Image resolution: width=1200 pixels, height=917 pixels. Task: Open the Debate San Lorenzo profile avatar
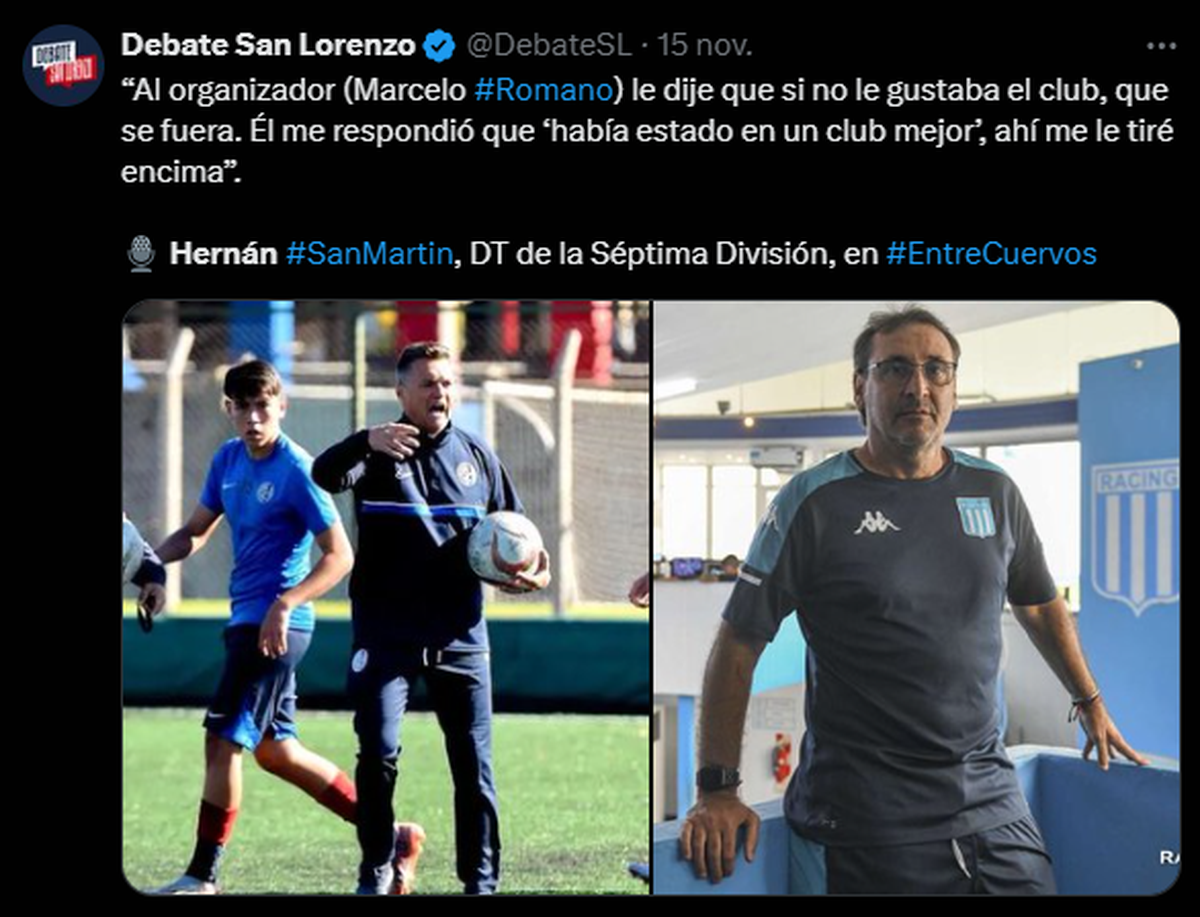coord(63,66)
